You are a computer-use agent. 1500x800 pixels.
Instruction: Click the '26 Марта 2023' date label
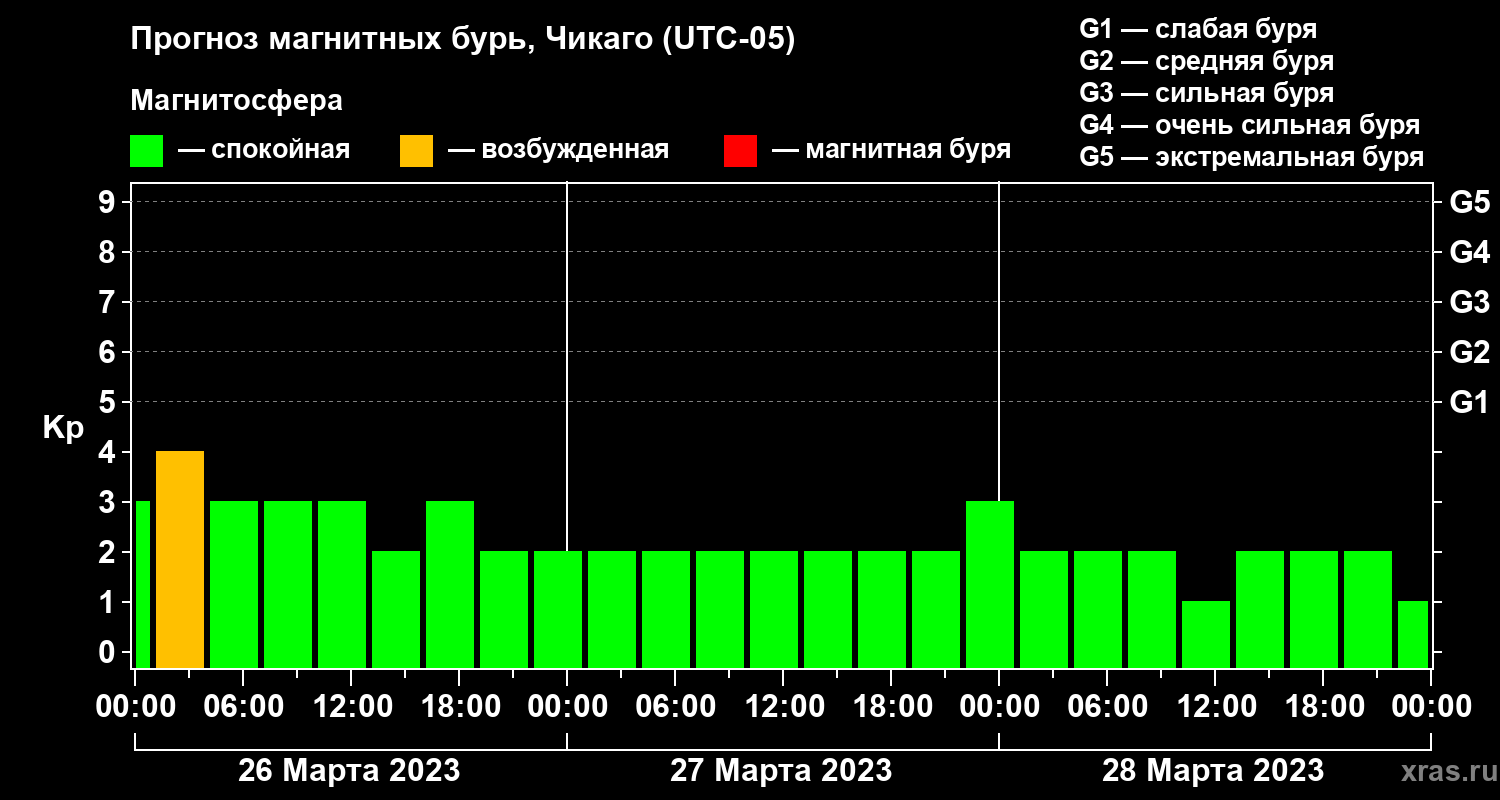pyautogui.click(x=349, y=770)
